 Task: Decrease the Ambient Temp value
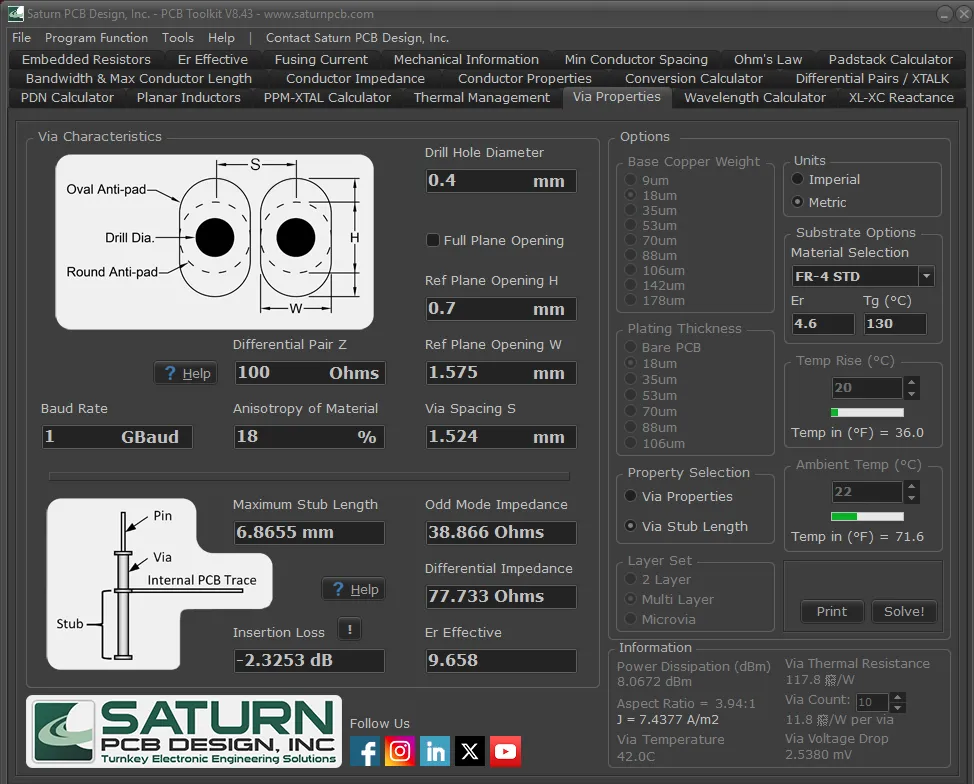[x=911, y=498]
